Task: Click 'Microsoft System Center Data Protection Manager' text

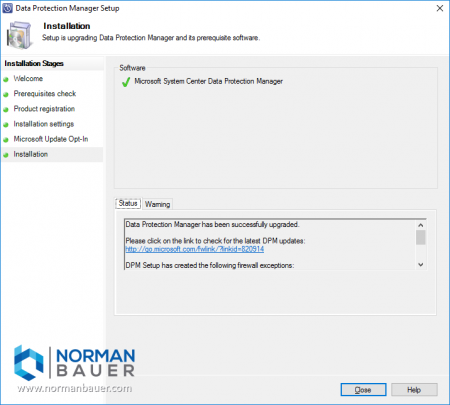Action: [208, 81]
